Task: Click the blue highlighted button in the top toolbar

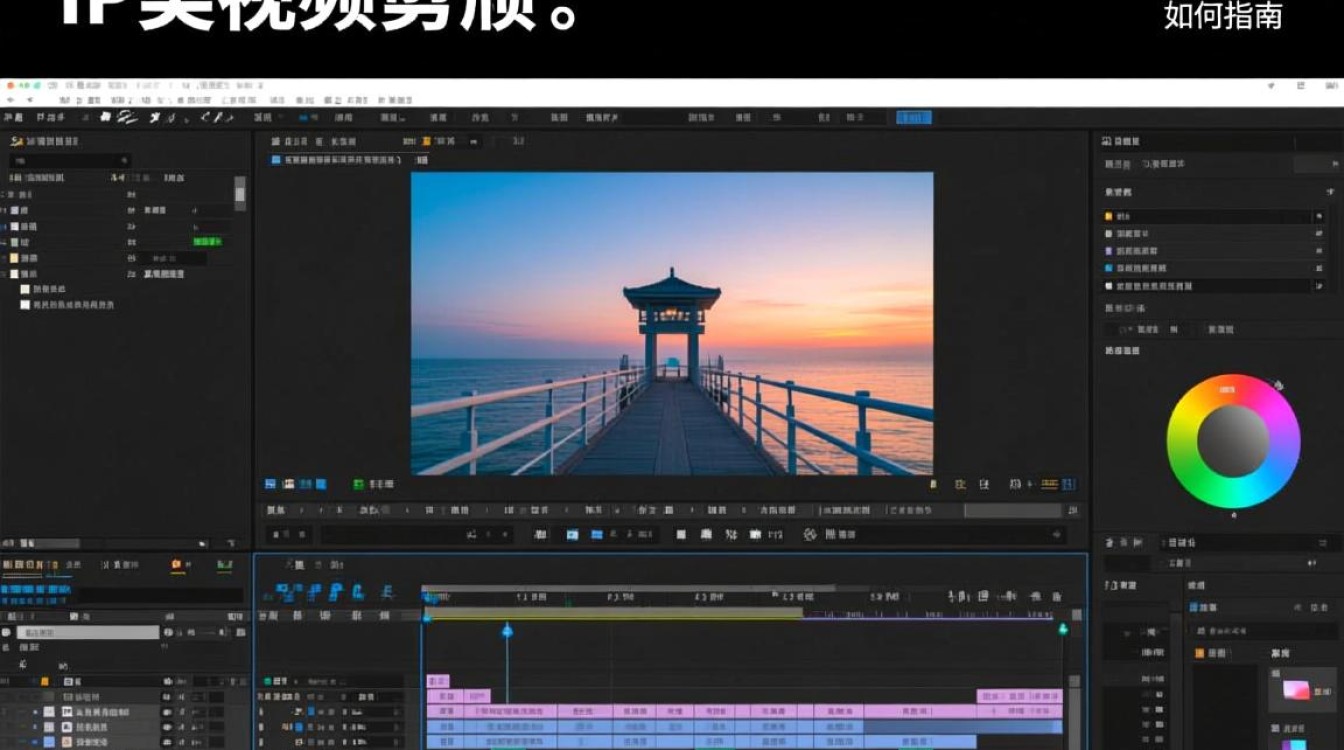Action: [x=914, y=118]
